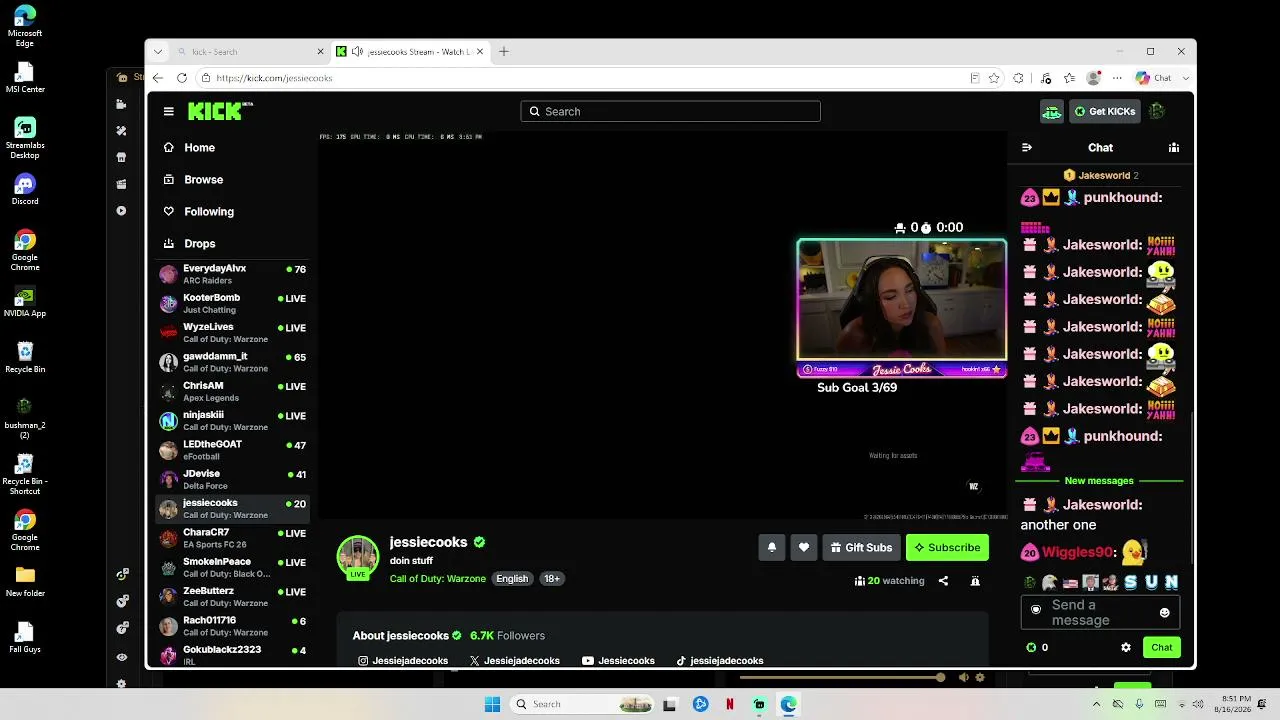Image resolution: width=1280 pixels, height=720 pixels.
Task: Expand the Copilot Chat dropdown arrow
Action: tap(1186, 78)
